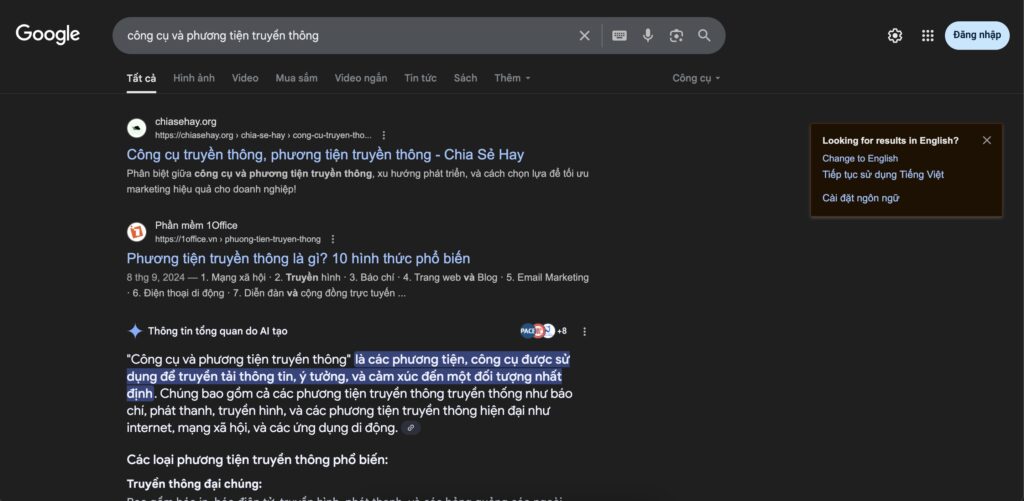Switch to Tin tức tab

[421, 78]
